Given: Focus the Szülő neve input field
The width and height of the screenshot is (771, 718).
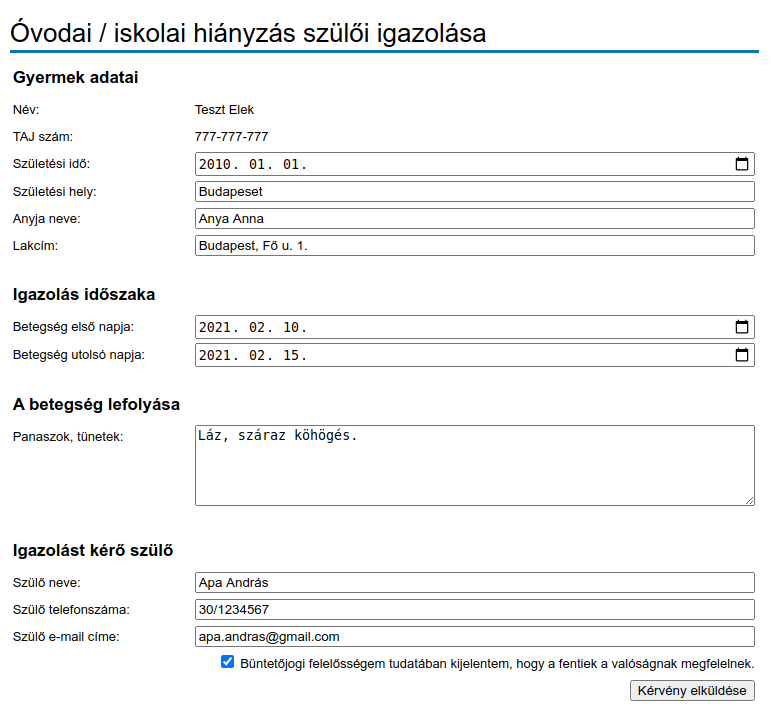Looking at the screenshot, I should point(474,582).
